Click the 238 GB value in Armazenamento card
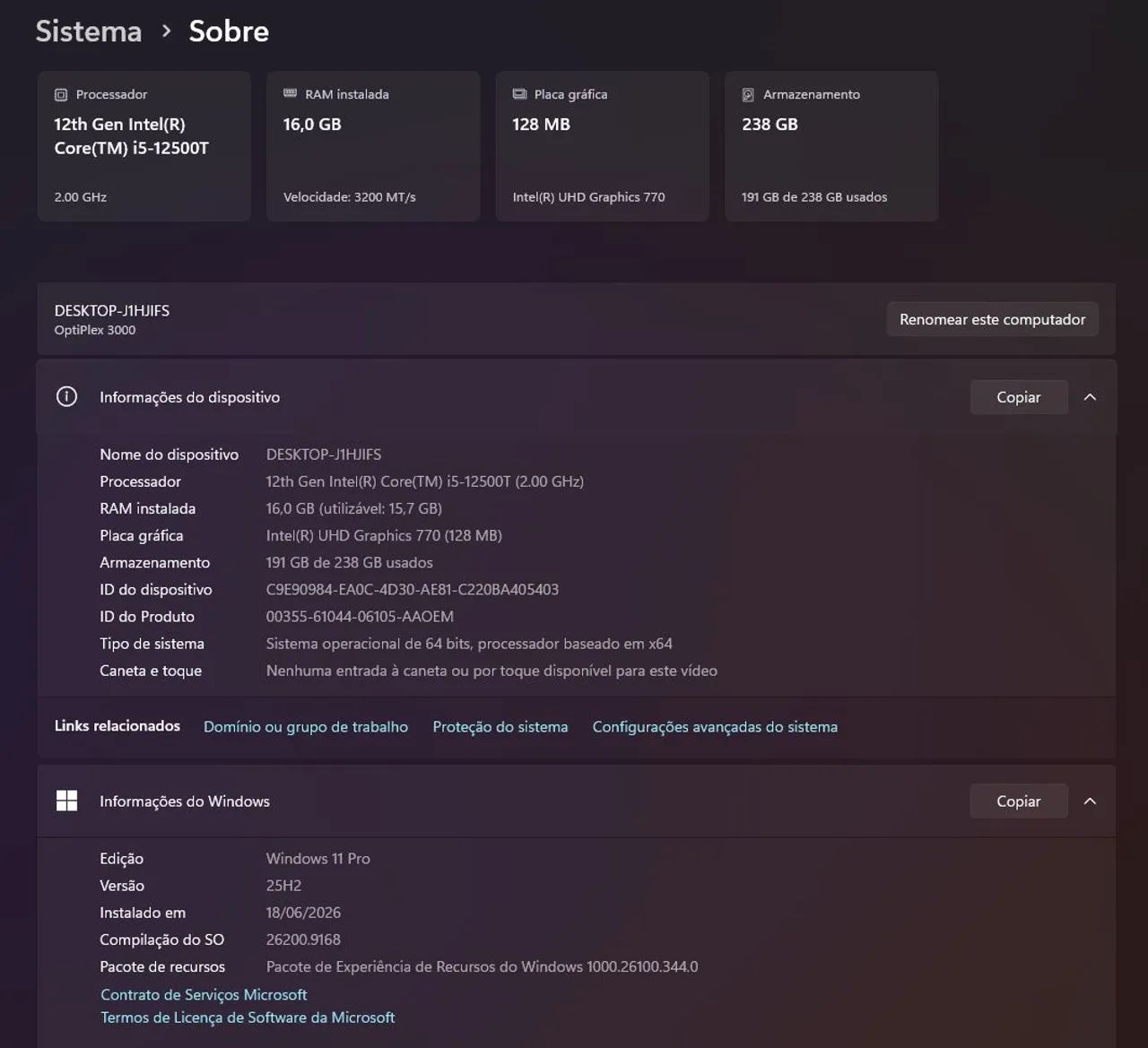 coord(770,125)
